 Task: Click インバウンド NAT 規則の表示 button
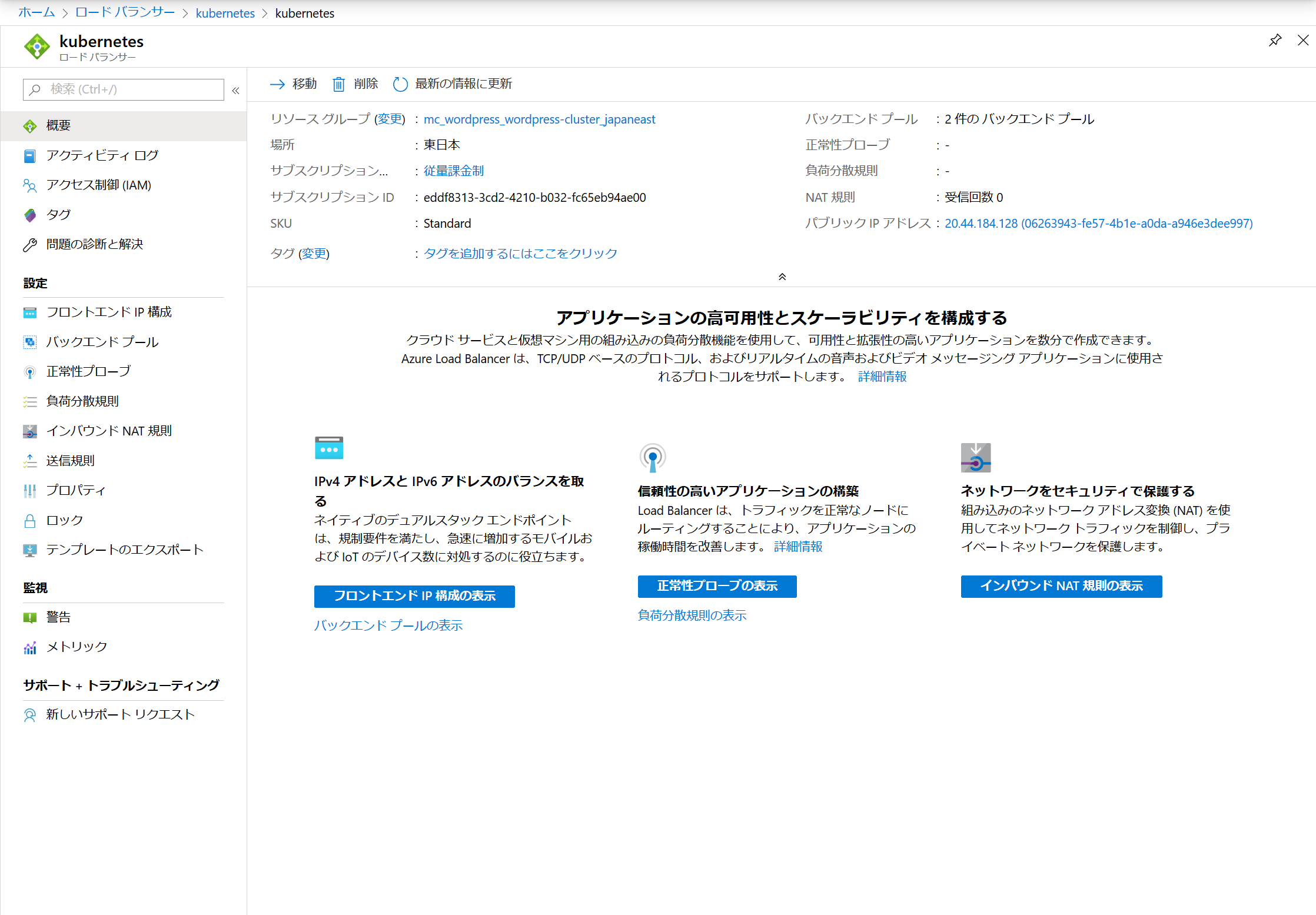tap(1061, 586)
